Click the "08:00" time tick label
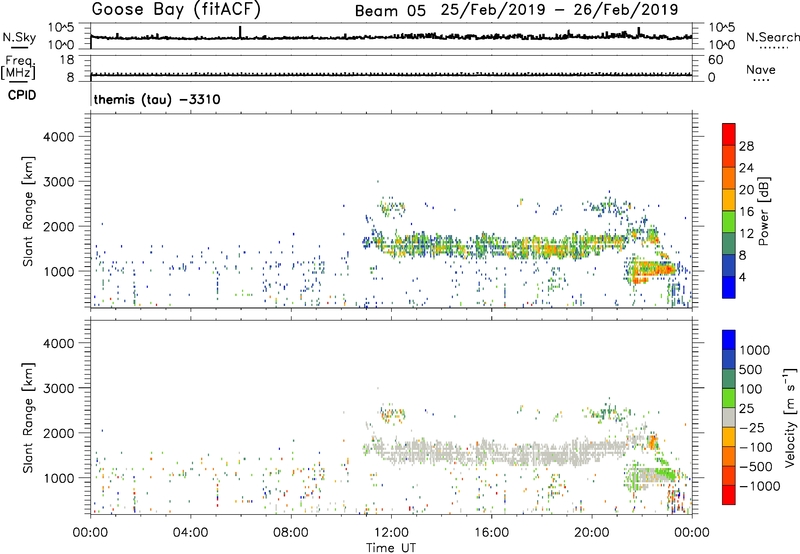Image resolution: width=800 pixels, height=554 pixels. (x=291, y=533)
